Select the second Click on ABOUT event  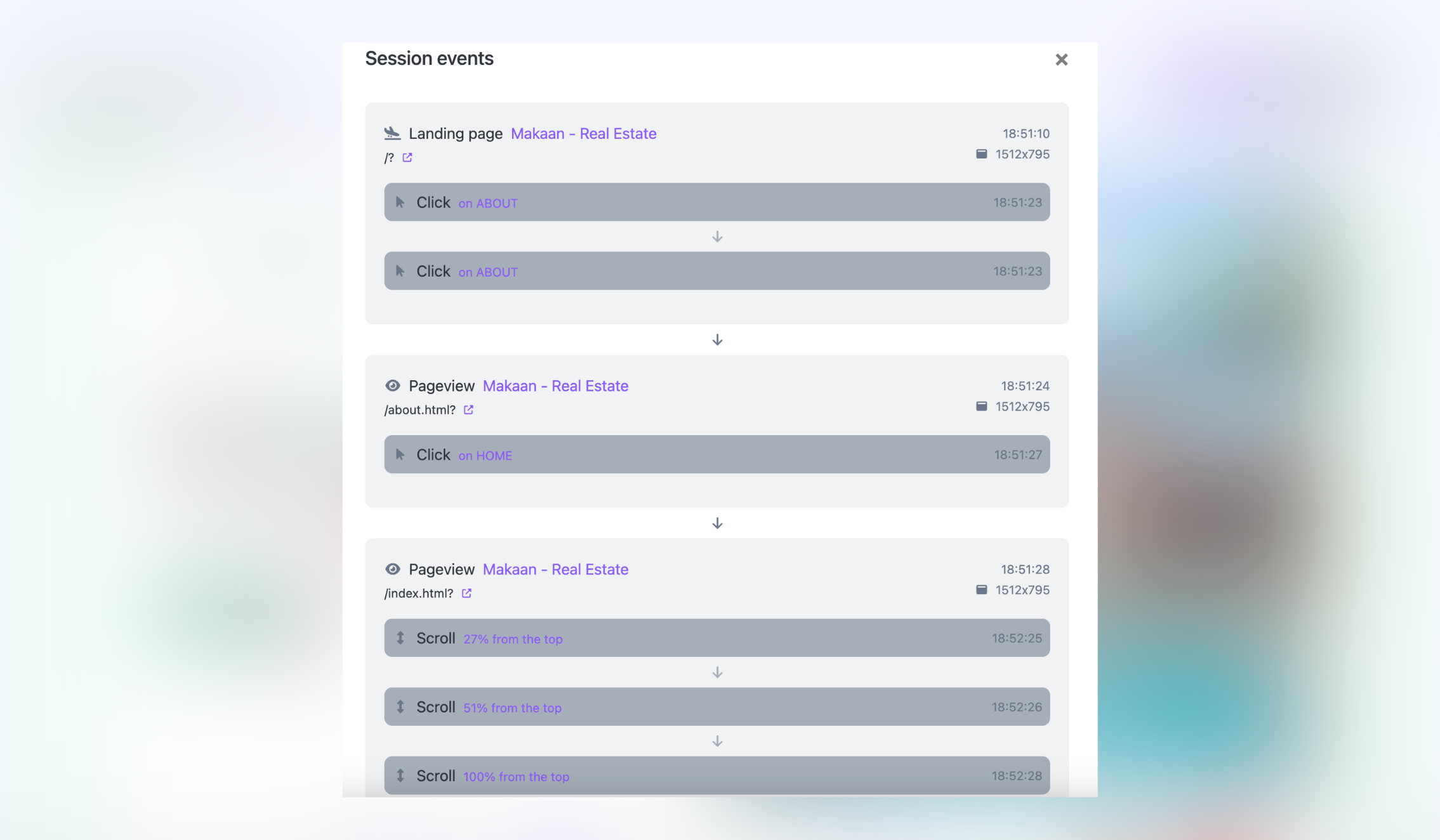tap(717, 271)
